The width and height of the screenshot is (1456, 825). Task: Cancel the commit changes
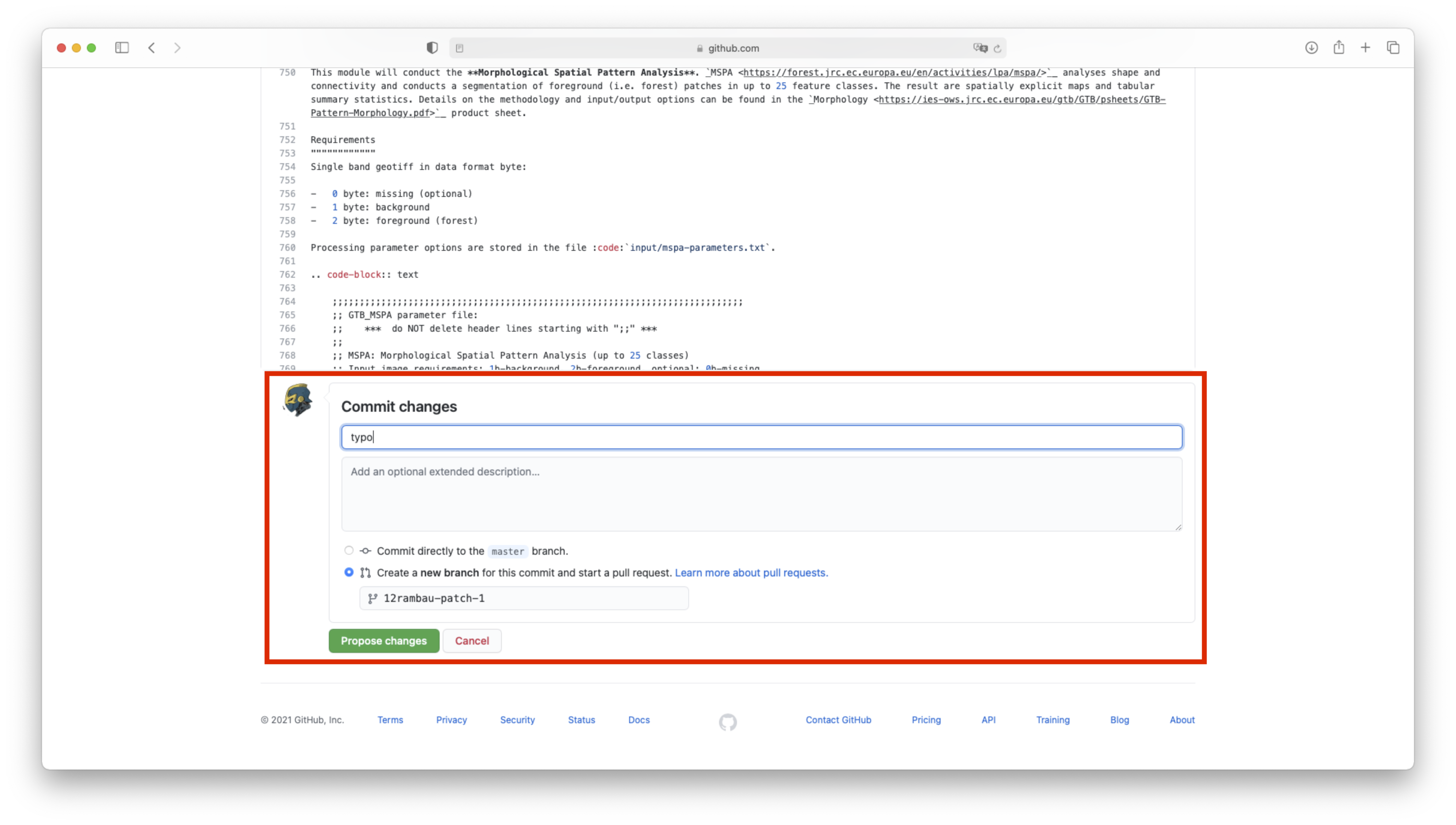pyautogui.click(x=471, y=641)
